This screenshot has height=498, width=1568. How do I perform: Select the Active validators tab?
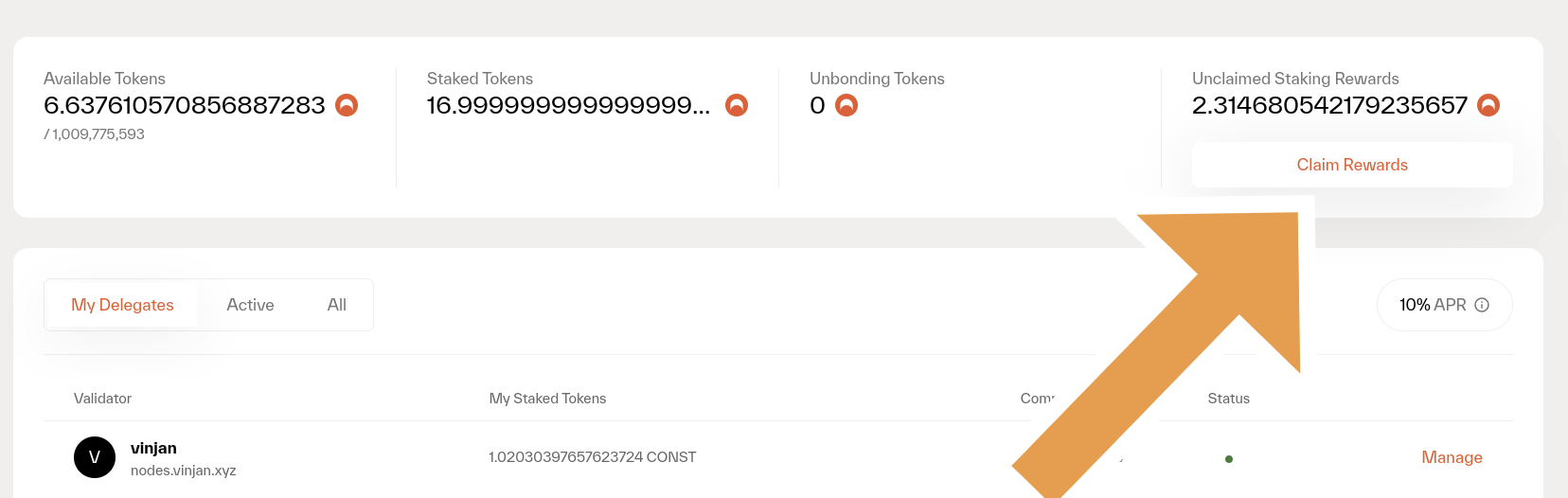[x=250, y=305]
